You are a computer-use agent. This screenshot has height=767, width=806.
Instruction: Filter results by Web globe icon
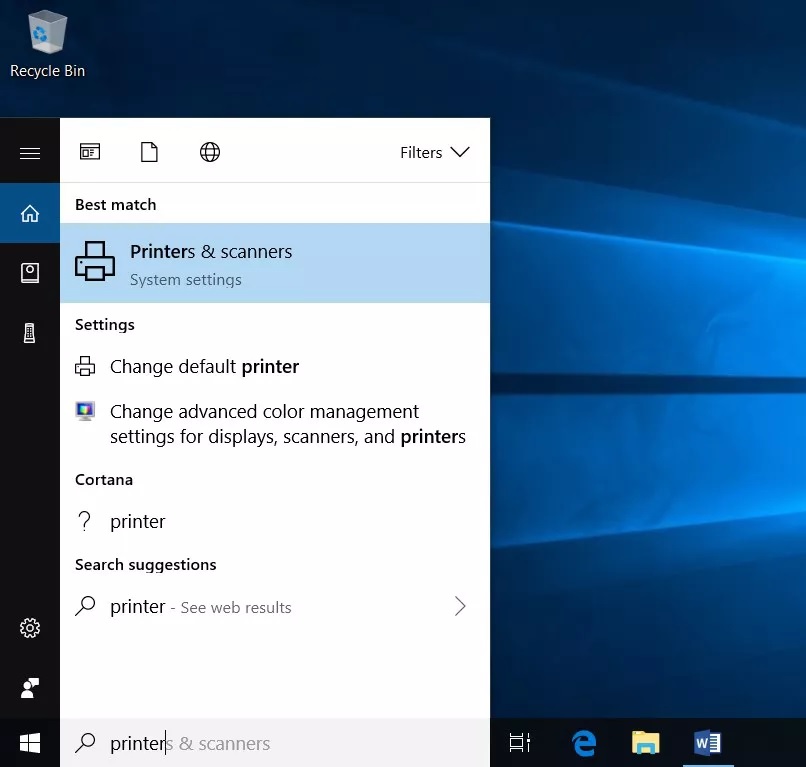coord(210,152)
